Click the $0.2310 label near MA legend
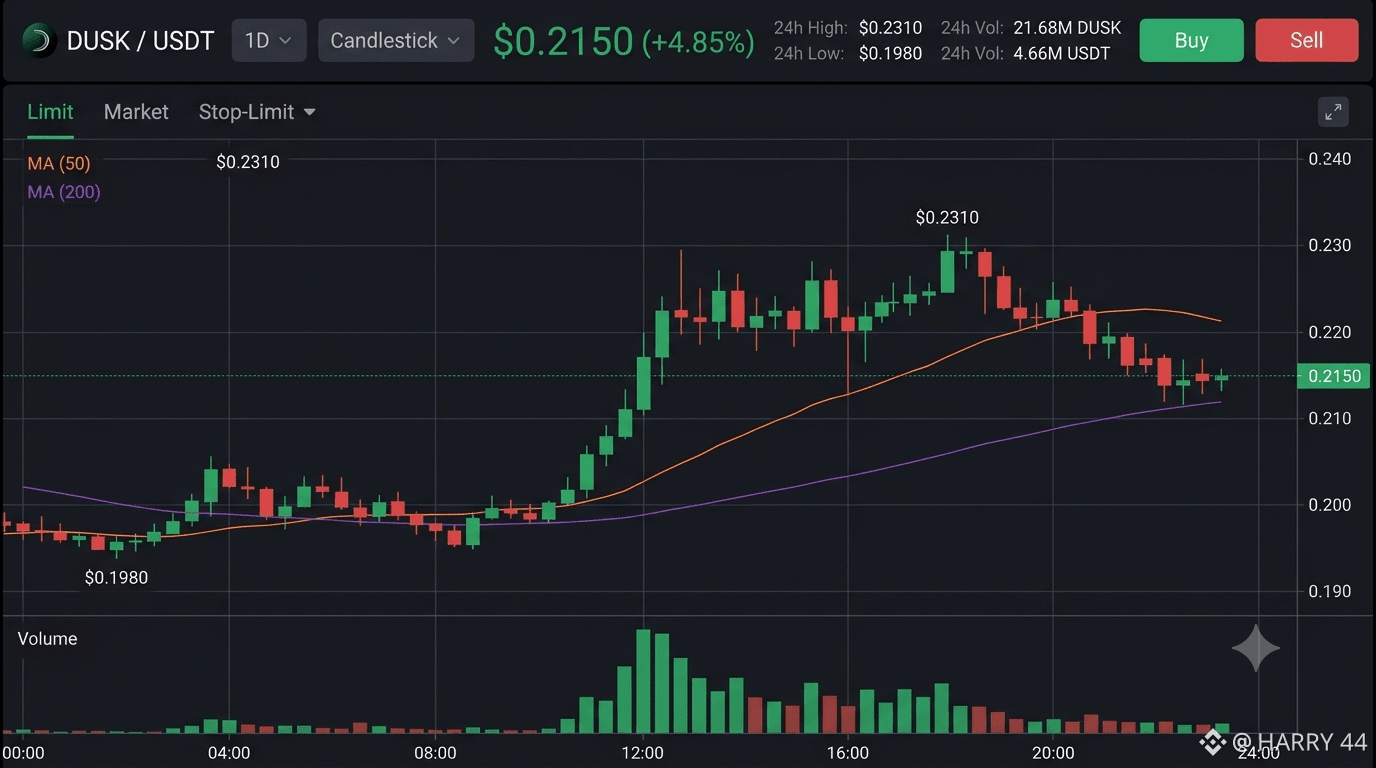 pyautogui.click(x=248, y=162)
